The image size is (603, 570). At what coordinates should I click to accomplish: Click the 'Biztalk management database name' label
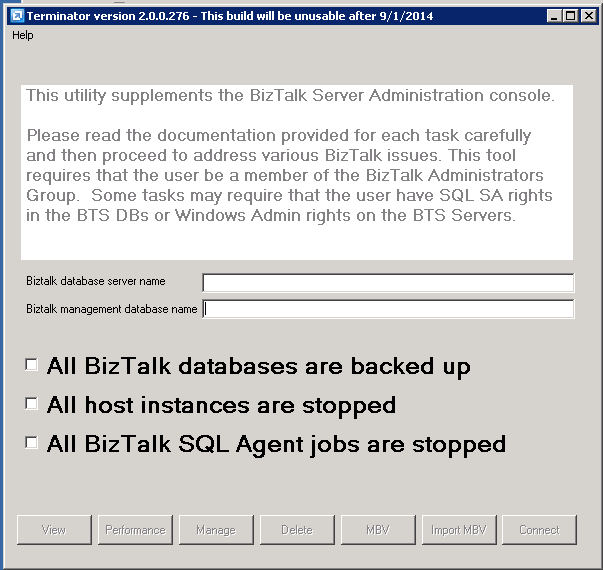112,309
